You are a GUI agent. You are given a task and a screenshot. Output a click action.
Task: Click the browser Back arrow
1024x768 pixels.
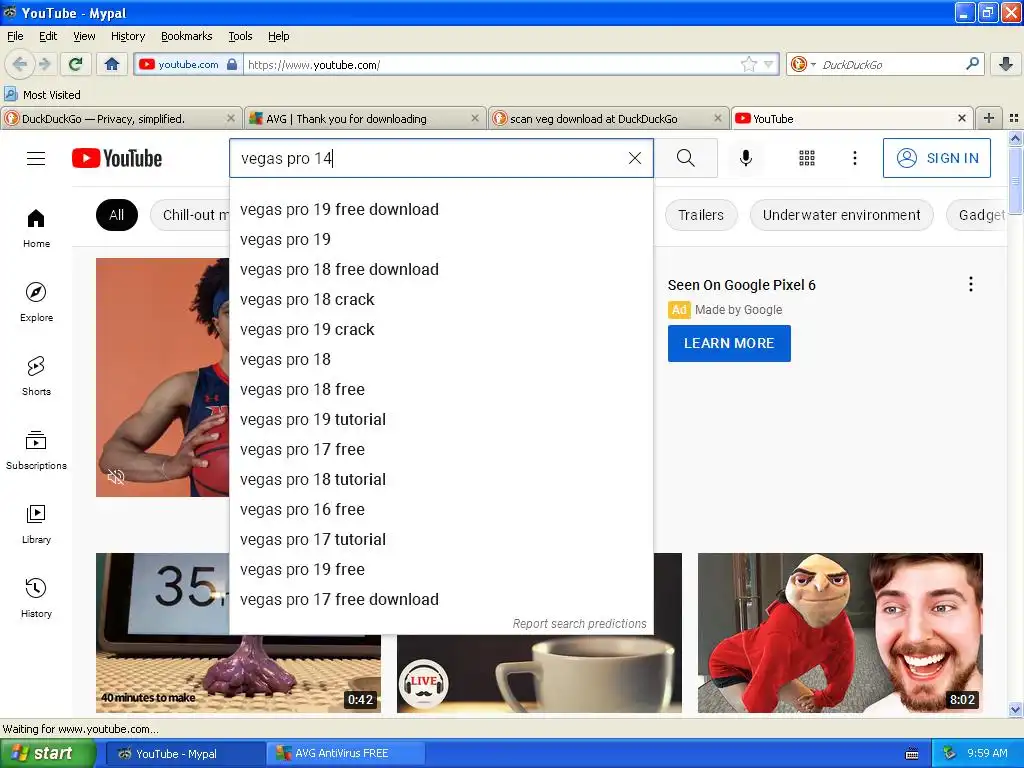click(x=19, y=64)
